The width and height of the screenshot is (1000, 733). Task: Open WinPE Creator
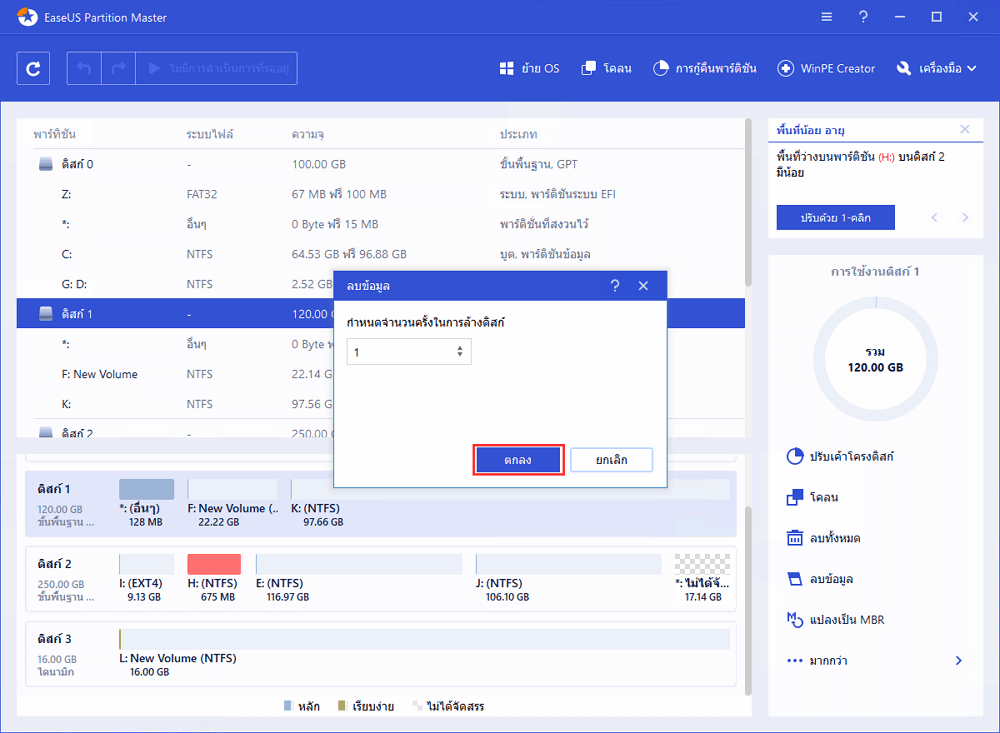[826, 68]
